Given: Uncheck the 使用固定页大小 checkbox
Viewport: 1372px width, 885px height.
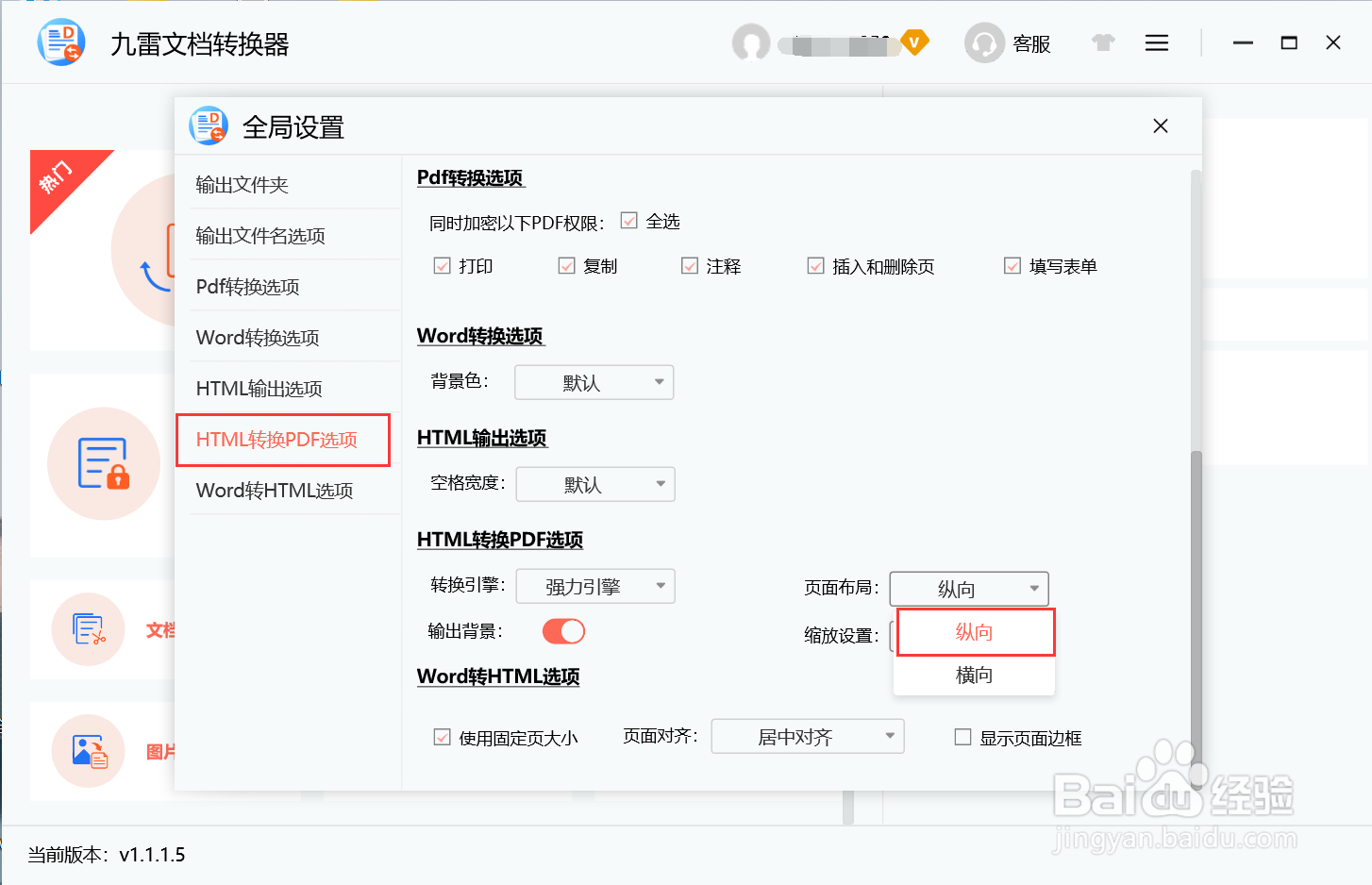Looking at the screenshot, I should (442, 737).
